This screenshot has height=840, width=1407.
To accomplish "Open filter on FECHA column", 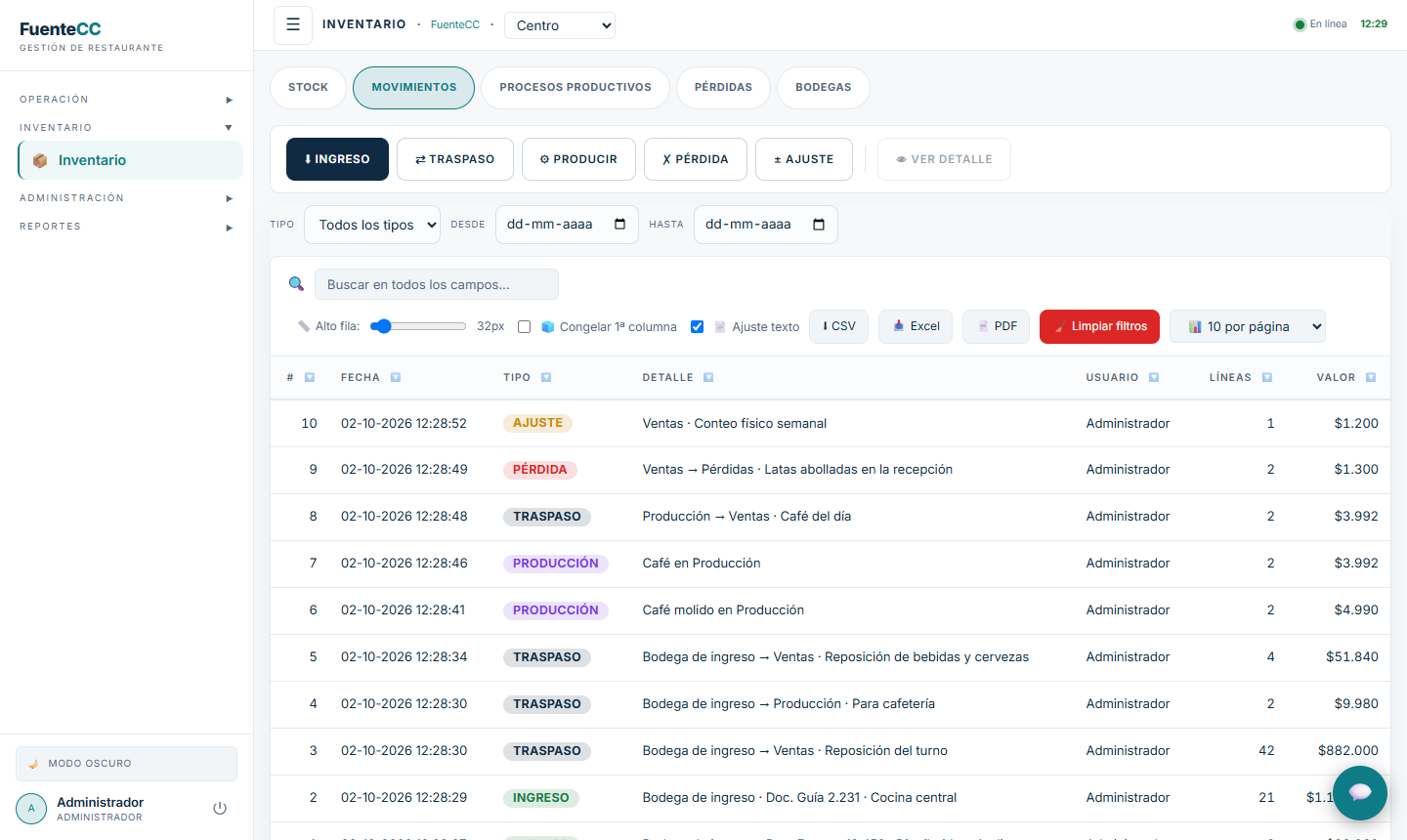I will 396,377.
